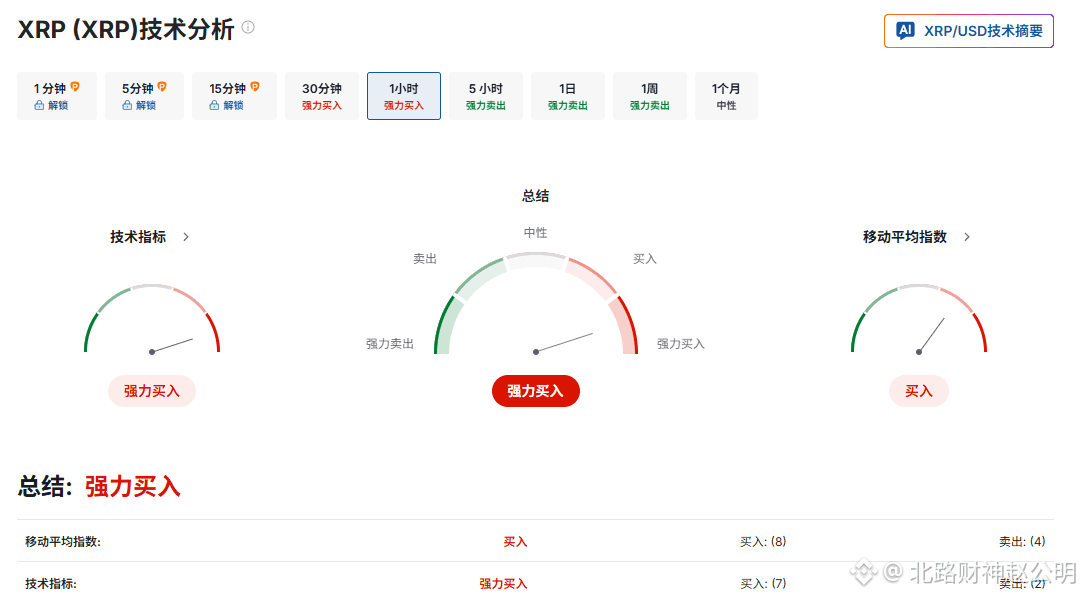Click the central 总结 gauge dial
1084x598 pixels.
[x=536, y=304]
